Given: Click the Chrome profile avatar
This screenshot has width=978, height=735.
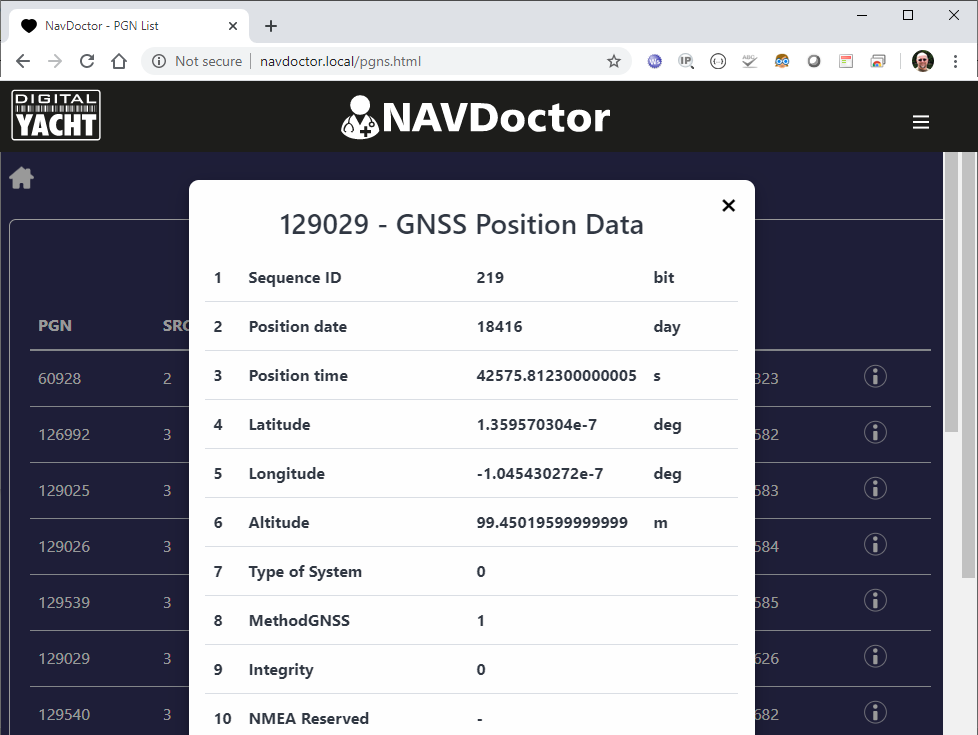Looking at the screenshot, I should pos(921,60).
